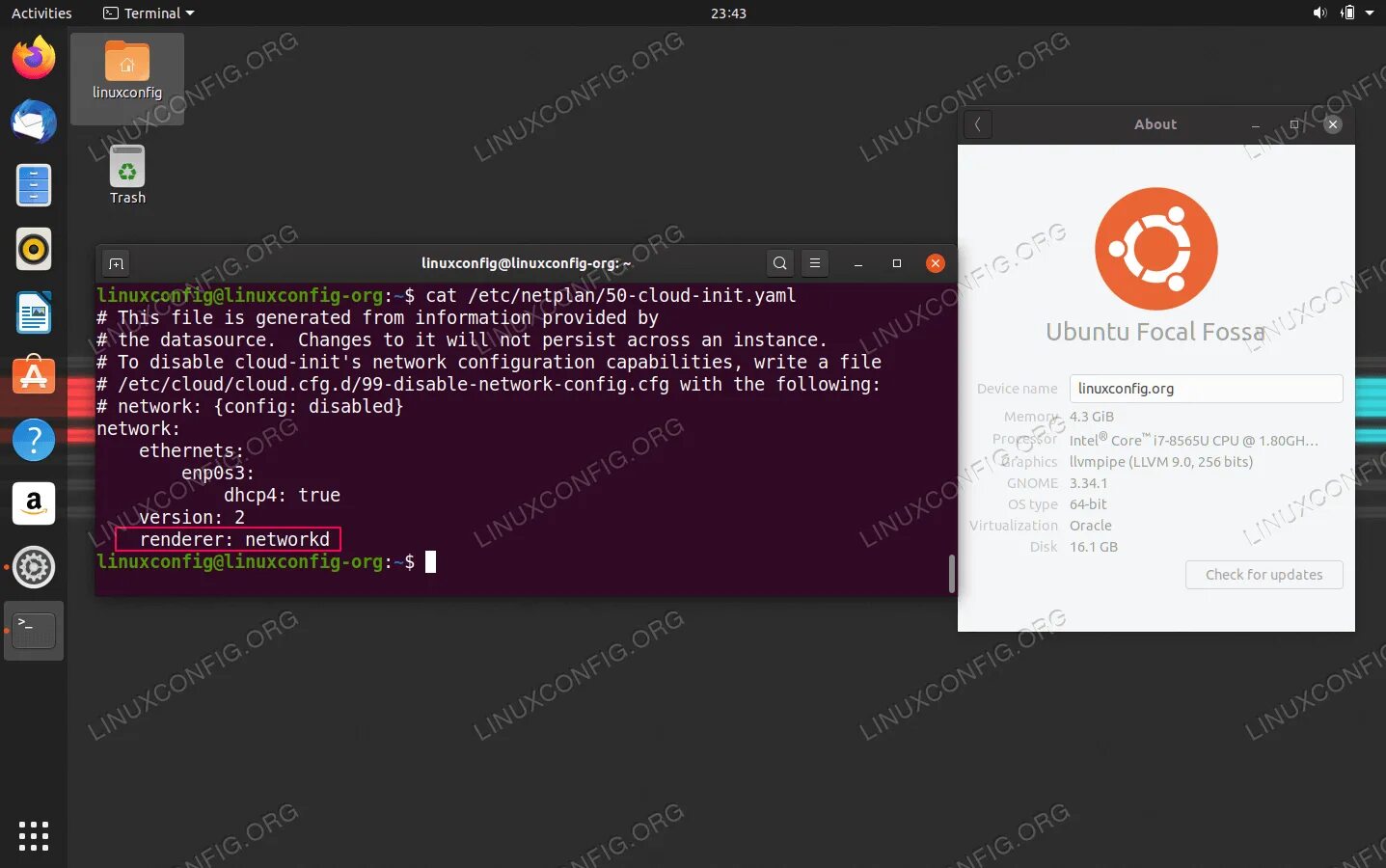Click the Memory value 4.3 GiB

(1092, 417)
